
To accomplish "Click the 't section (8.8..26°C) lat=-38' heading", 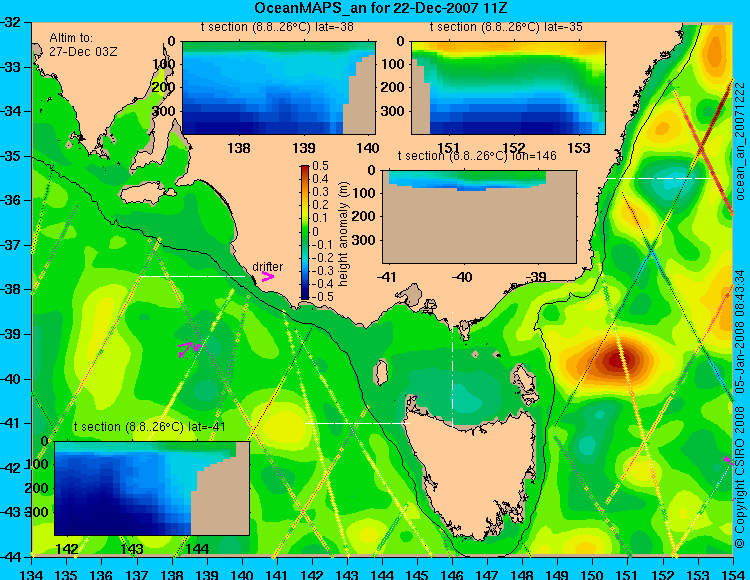I will point(277,27).
